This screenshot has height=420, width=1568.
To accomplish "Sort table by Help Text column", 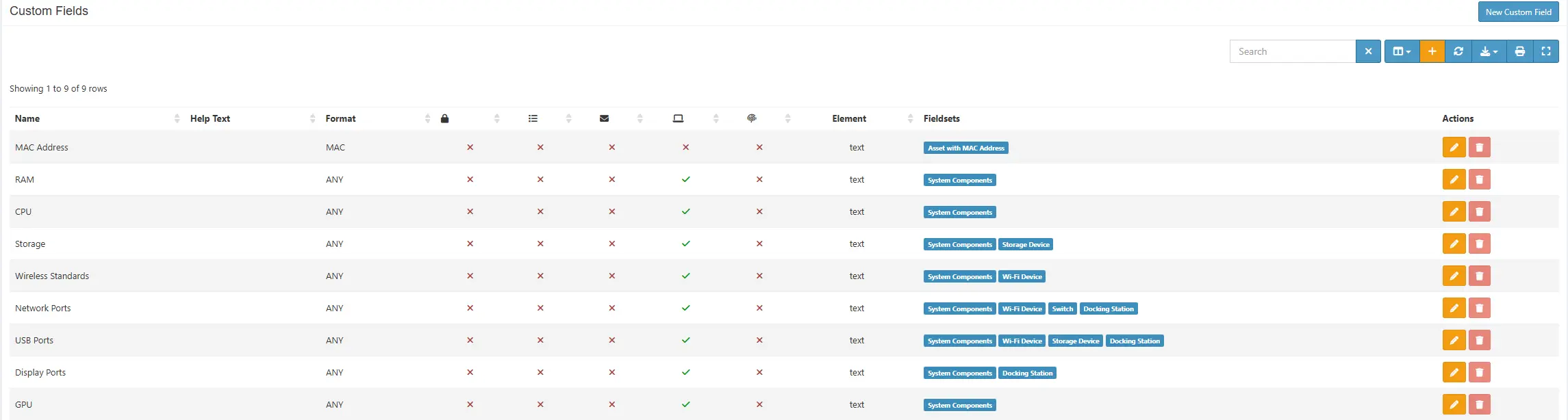I will point(252,118).
